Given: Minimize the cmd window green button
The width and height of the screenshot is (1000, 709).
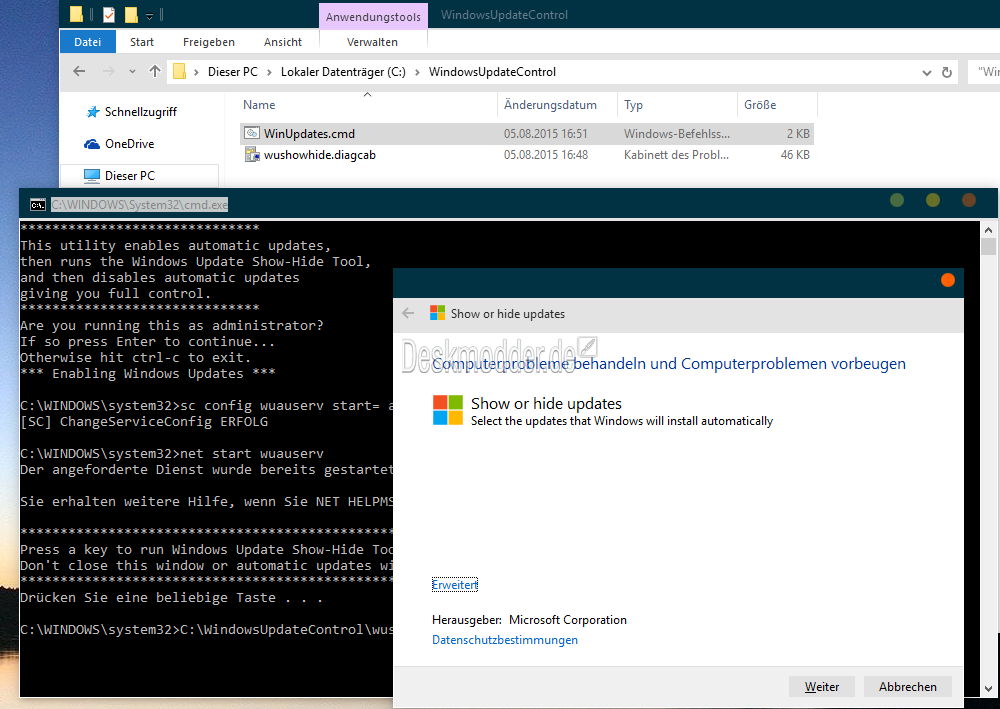Looking at the screenshot, I should (897, 201).
